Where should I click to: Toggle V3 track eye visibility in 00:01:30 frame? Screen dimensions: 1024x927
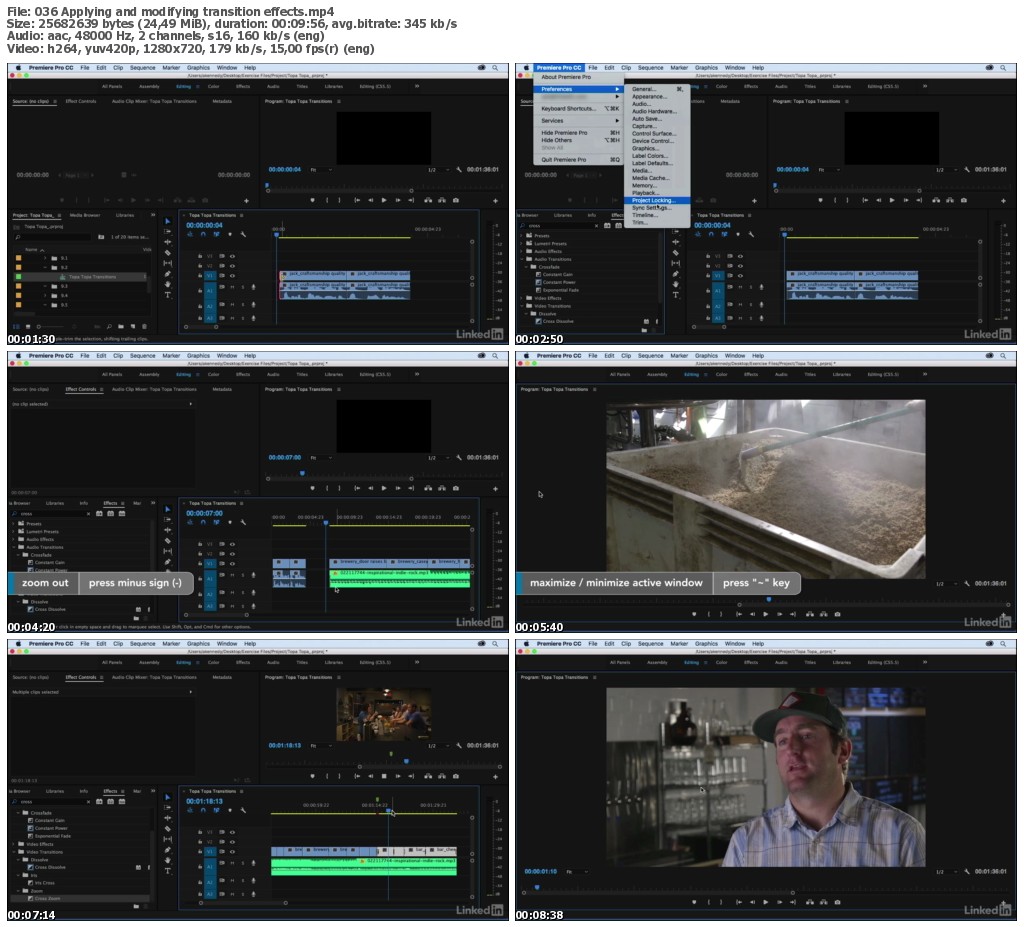[x=232, y=256]
